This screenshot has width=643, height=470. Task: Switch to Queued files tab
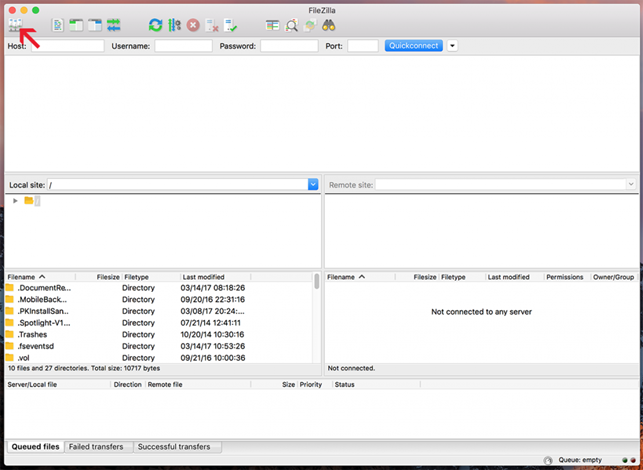pos(36,447)
